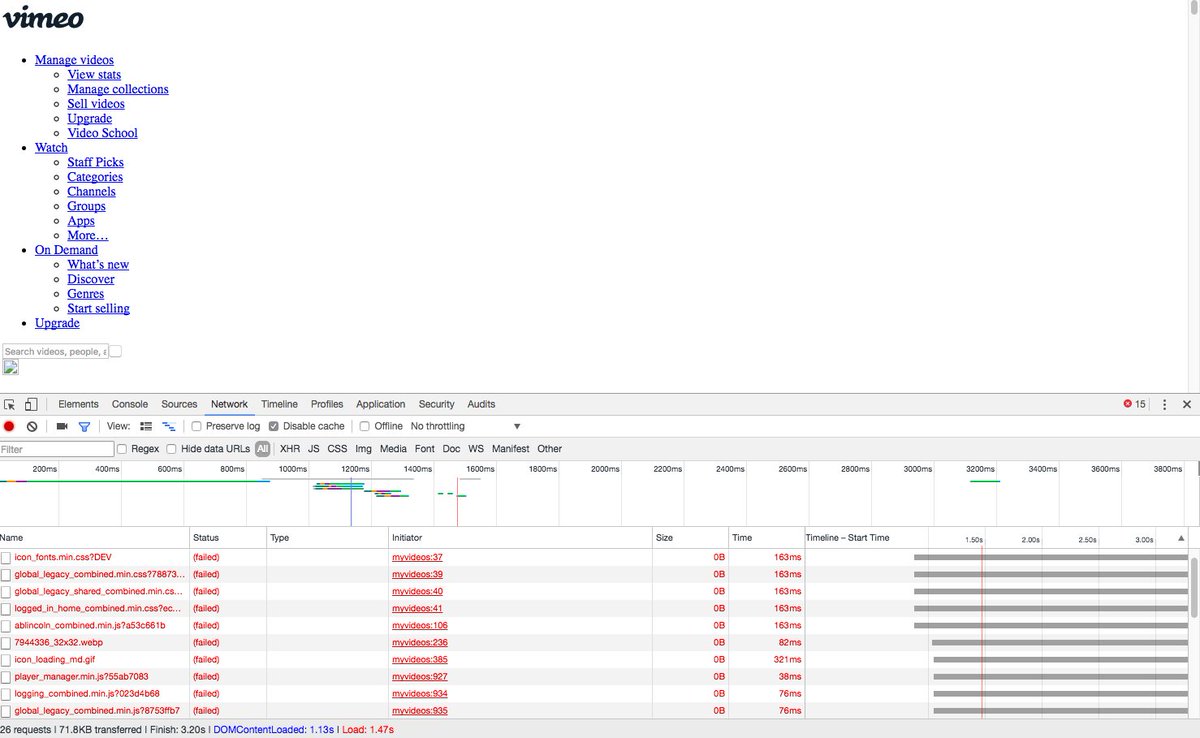The height and width of the screenshot is (738, 1200).
Task: Open the Profiles tab
Action: [327, 405]
